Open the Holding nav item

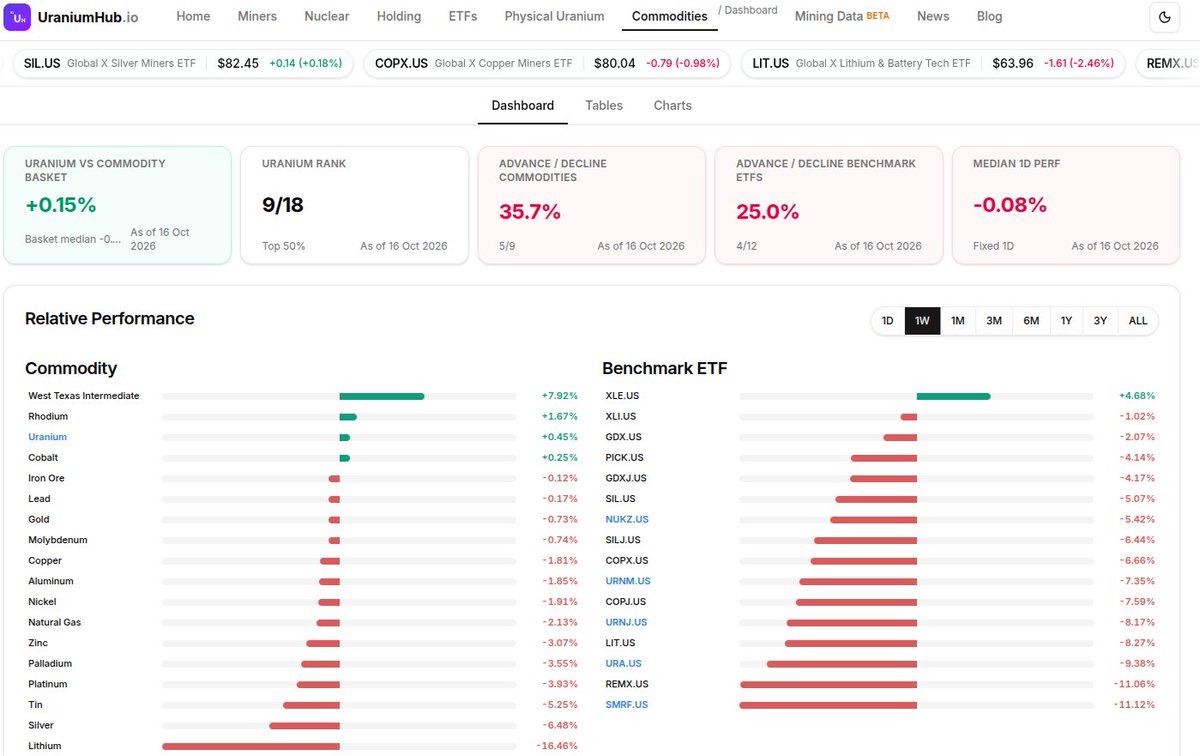pyautogui.click(x=399, y=16)
